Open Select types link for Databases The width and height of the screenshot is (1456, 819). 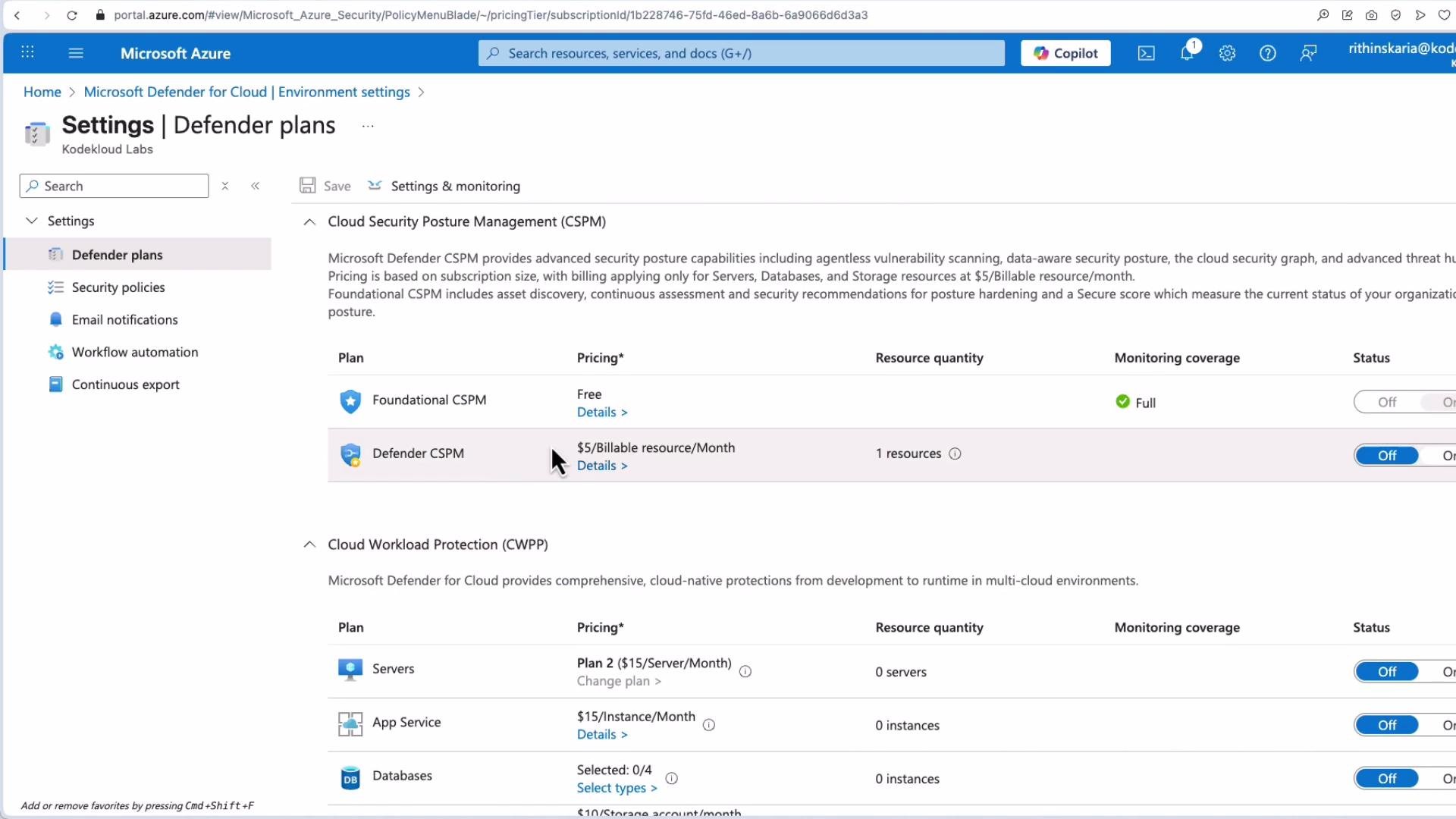(617, 788)
